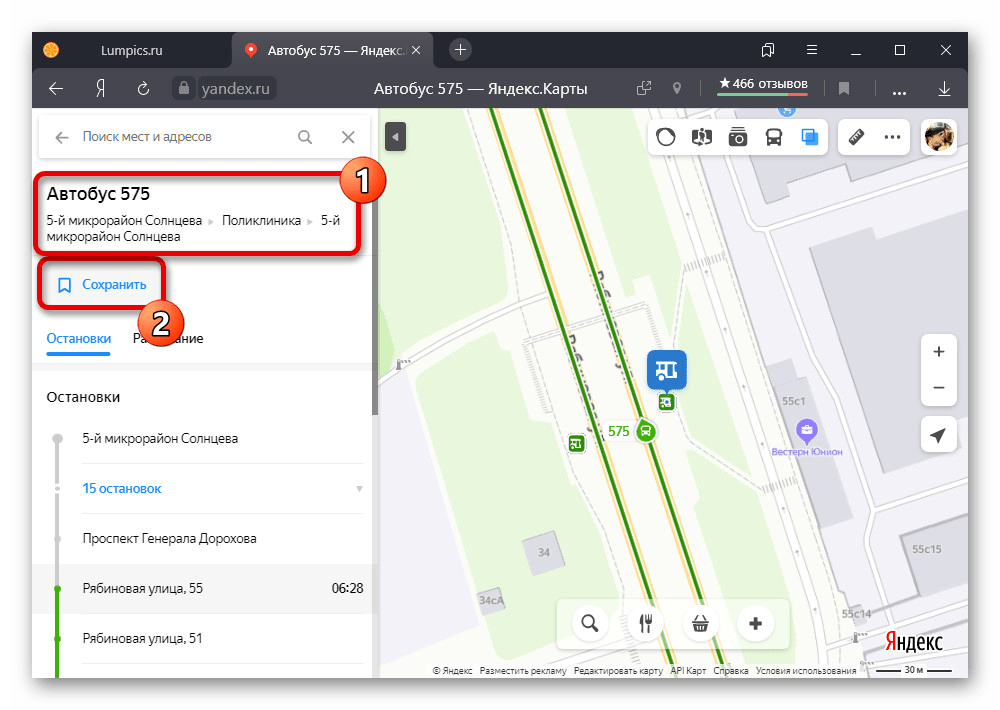
Task: Save route with Сохранить button
Action: [x=103, y=285]
